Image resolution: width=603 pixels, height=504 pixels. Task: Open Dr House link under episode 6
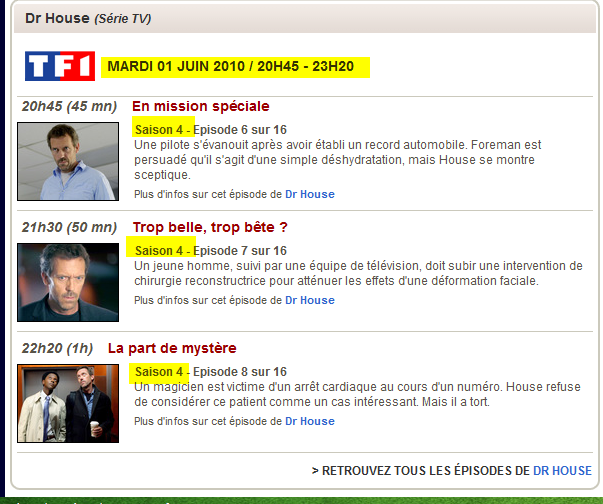pos(310,194)
